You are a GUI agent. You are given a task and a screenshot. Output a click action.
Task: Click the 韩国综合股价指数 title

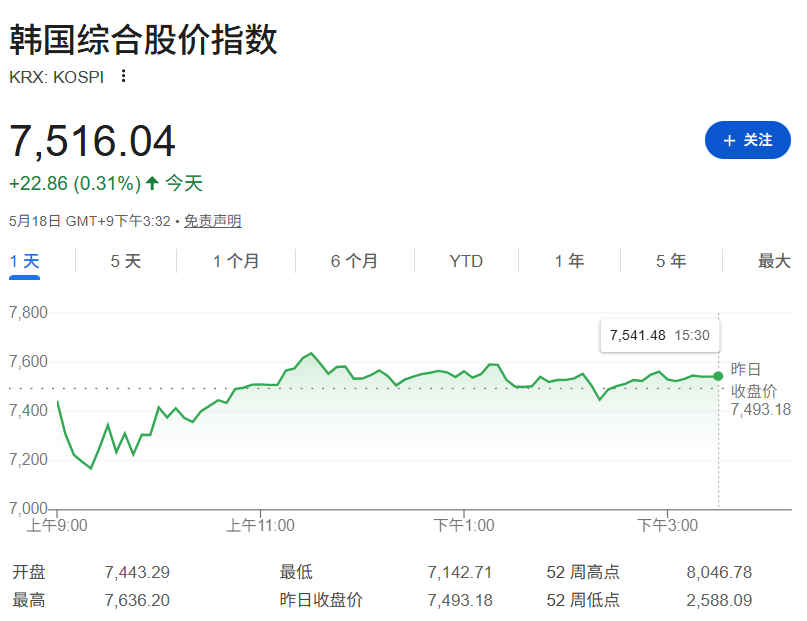(x=144, y=39)
